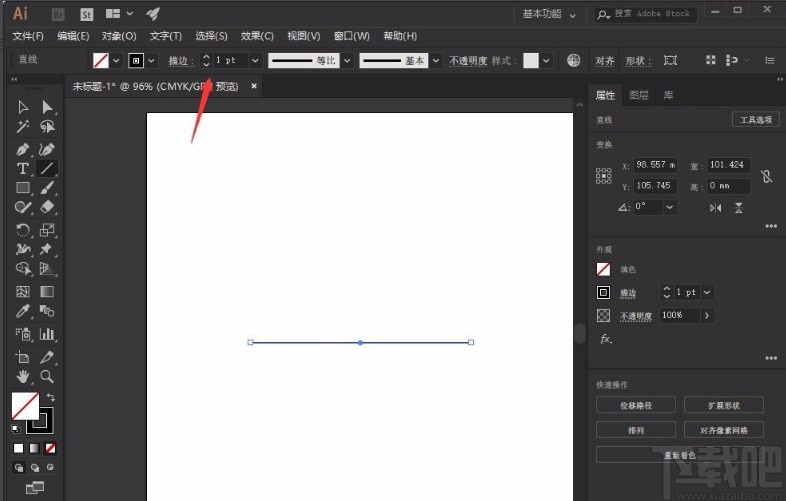Viewport: 786px width, 501px height.
Task: Expand opacity slider arrow in Properties
Action: click(x=707, y=315)
